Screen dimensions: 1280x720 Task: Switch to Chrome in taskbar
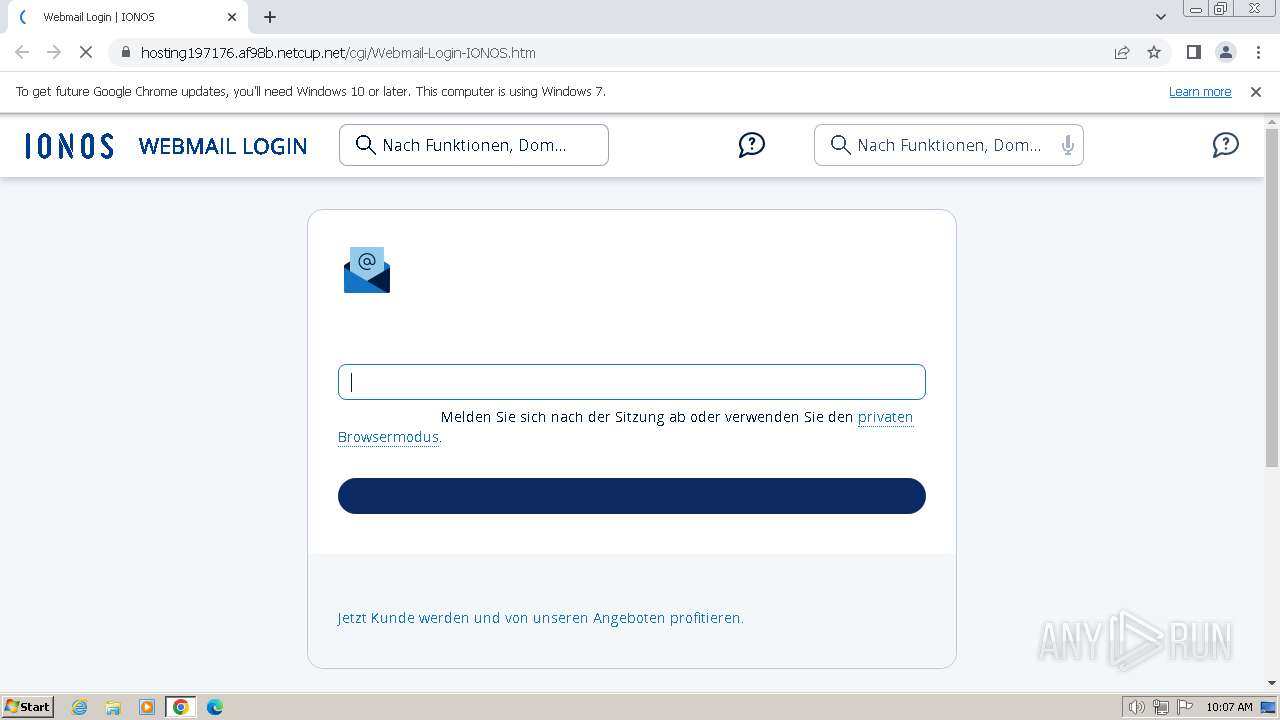(x=181, y=707)
